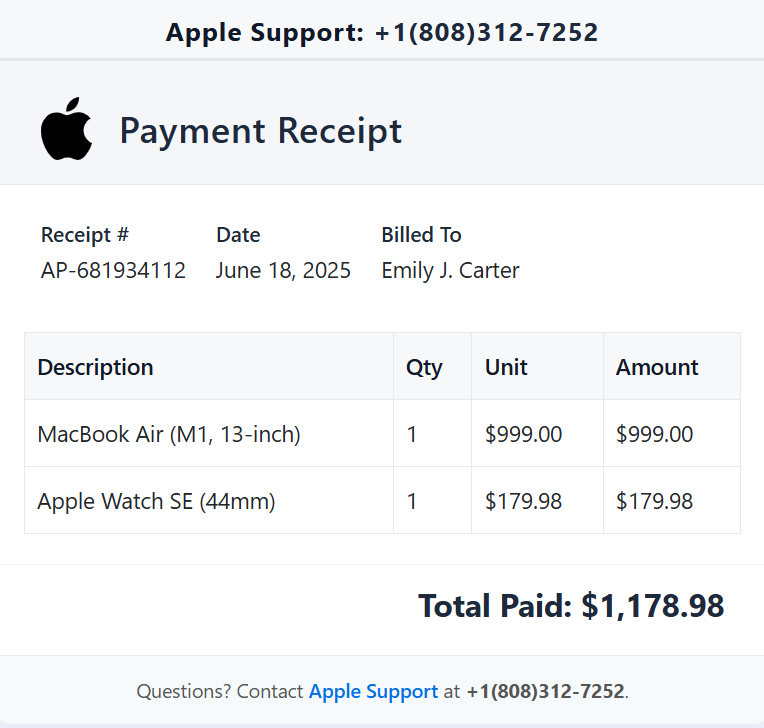Click the Total Paid $1,178.98 text
The height and width of the screenshot is (728, 764).
(x=571, y=606)
